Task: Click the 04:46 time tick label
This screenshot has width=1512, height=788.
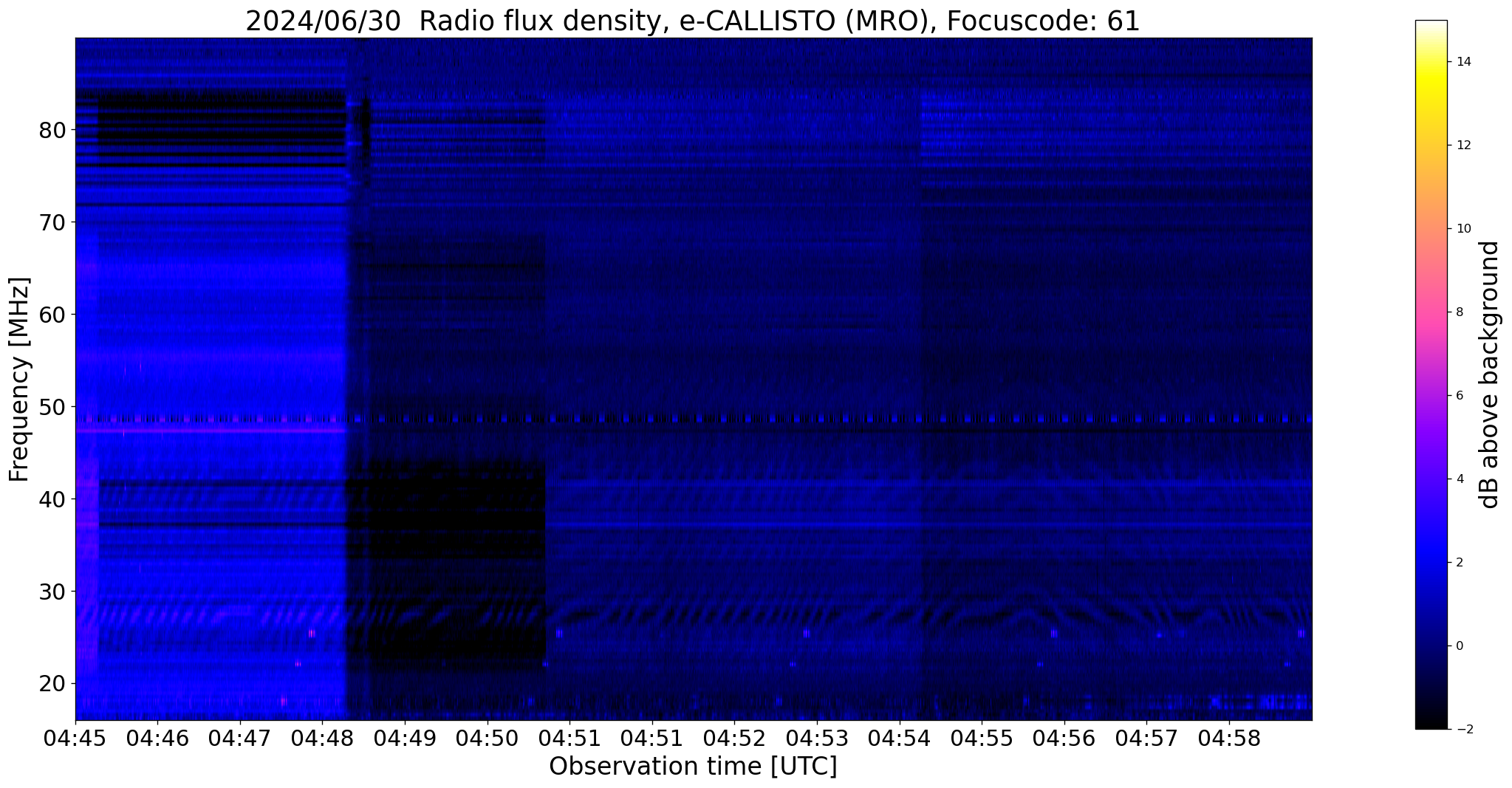Action: pyautogui.click(x=157, y=739)
